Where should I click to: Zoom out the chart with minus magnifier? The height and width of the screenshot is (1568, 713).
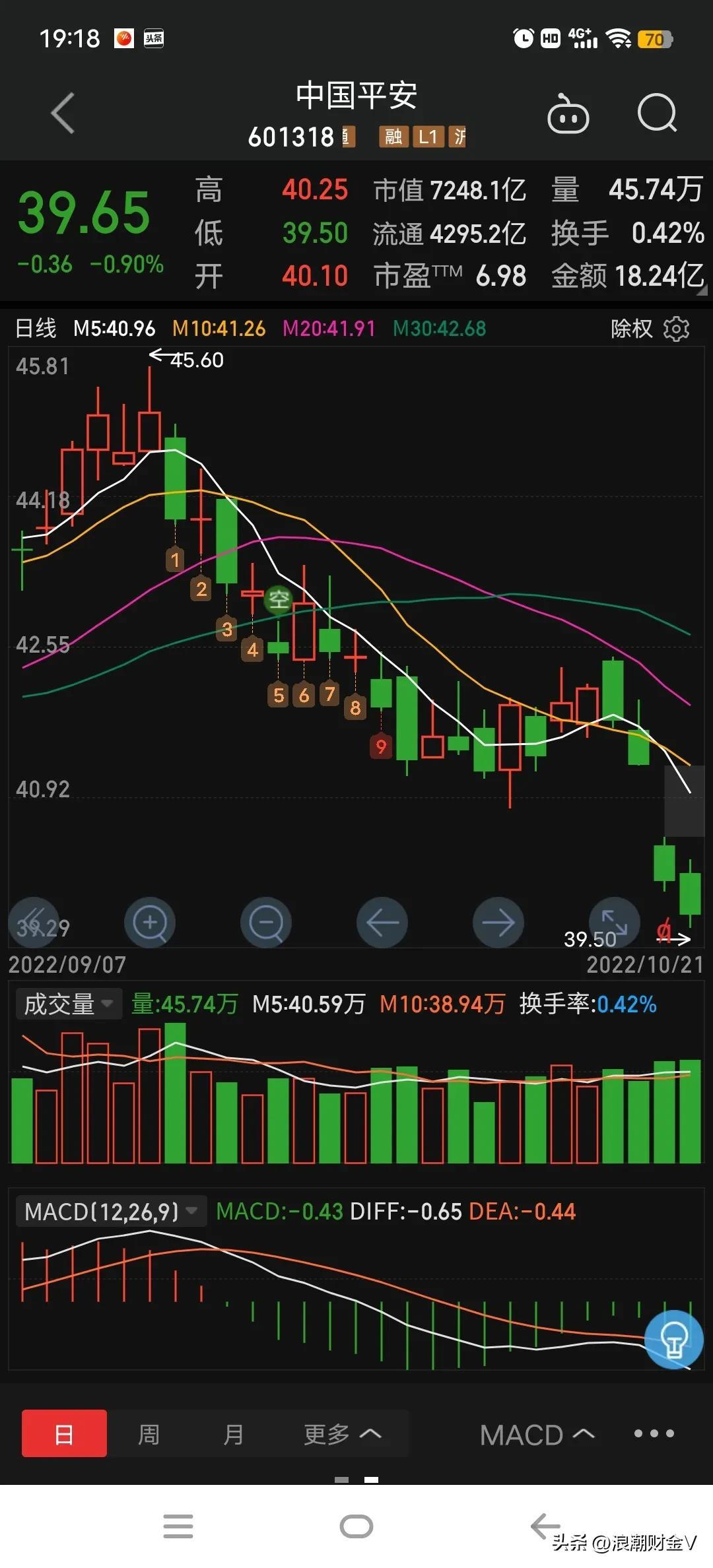266,922
